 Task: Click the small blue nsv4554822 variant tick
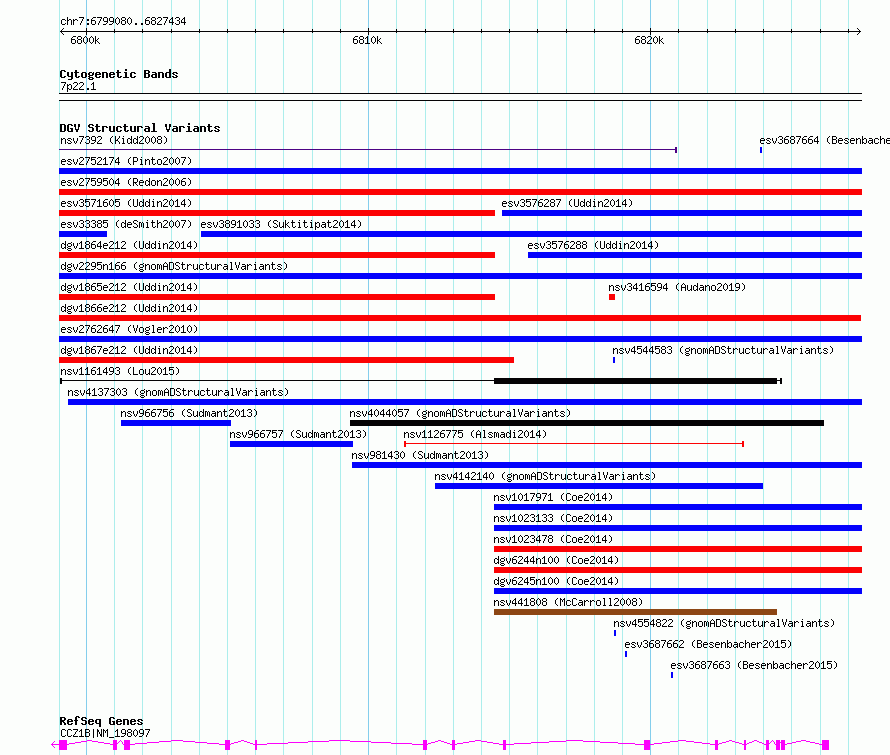point(615,633)
